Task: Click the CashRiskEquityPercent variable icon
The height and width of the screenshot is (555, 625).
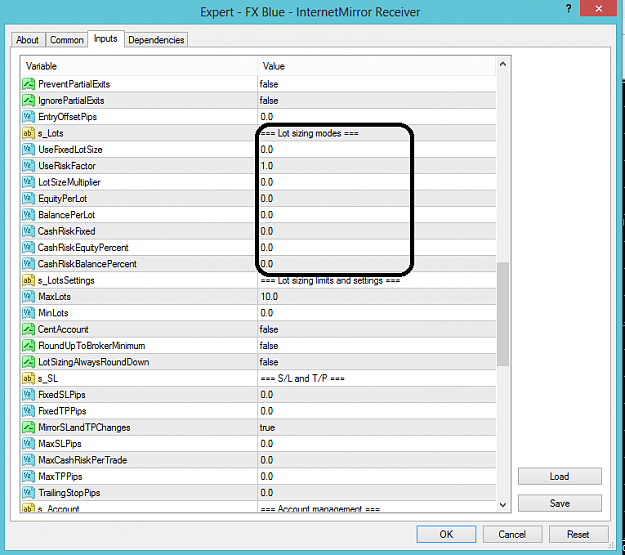Action: pyautogui.click(x=28, y=248)
